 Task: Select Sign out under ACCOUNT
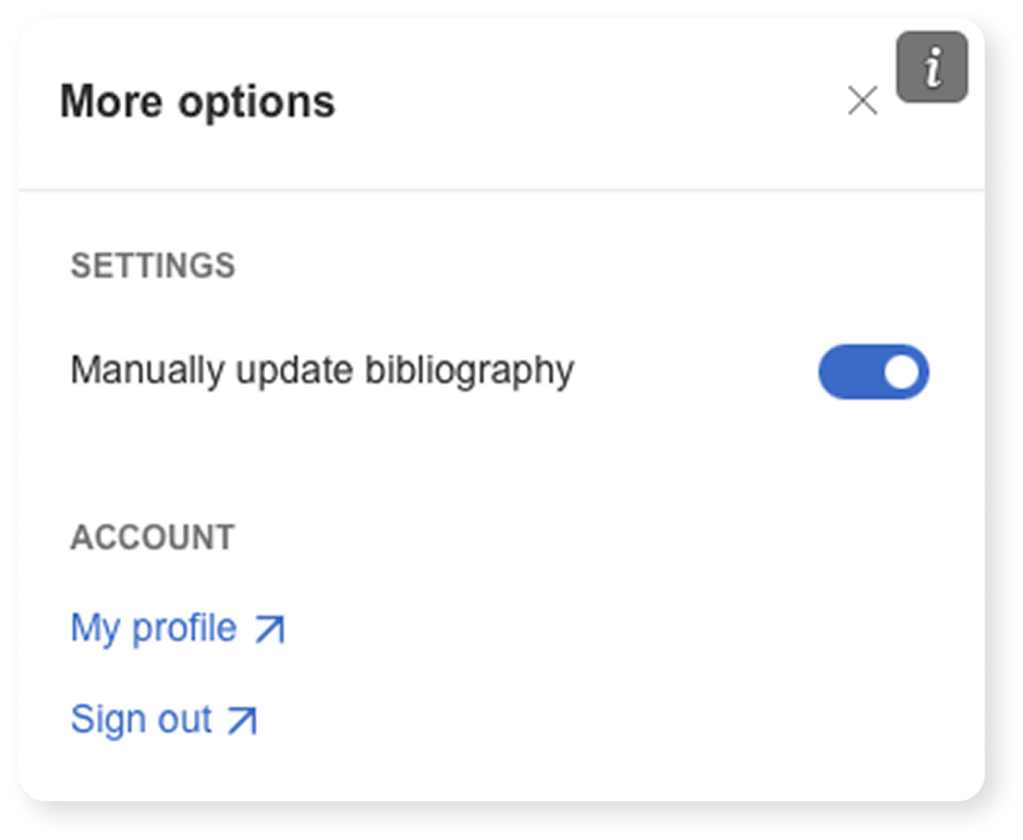coord(141,719)
